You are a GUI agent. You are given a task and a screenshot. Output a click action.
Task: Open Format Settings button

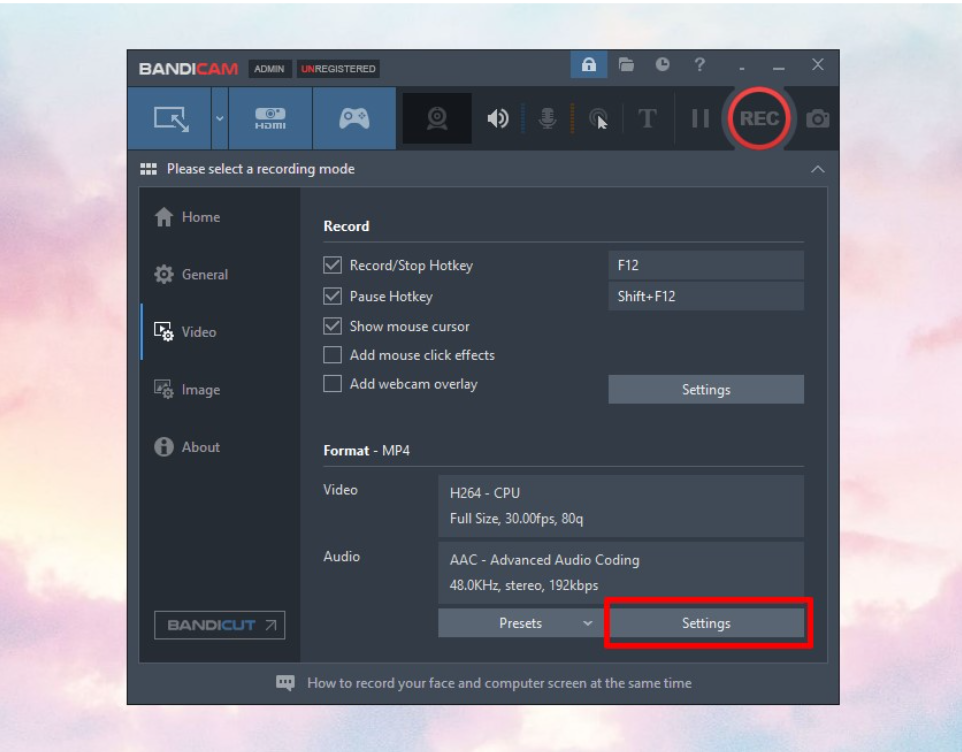pos(707,623)
